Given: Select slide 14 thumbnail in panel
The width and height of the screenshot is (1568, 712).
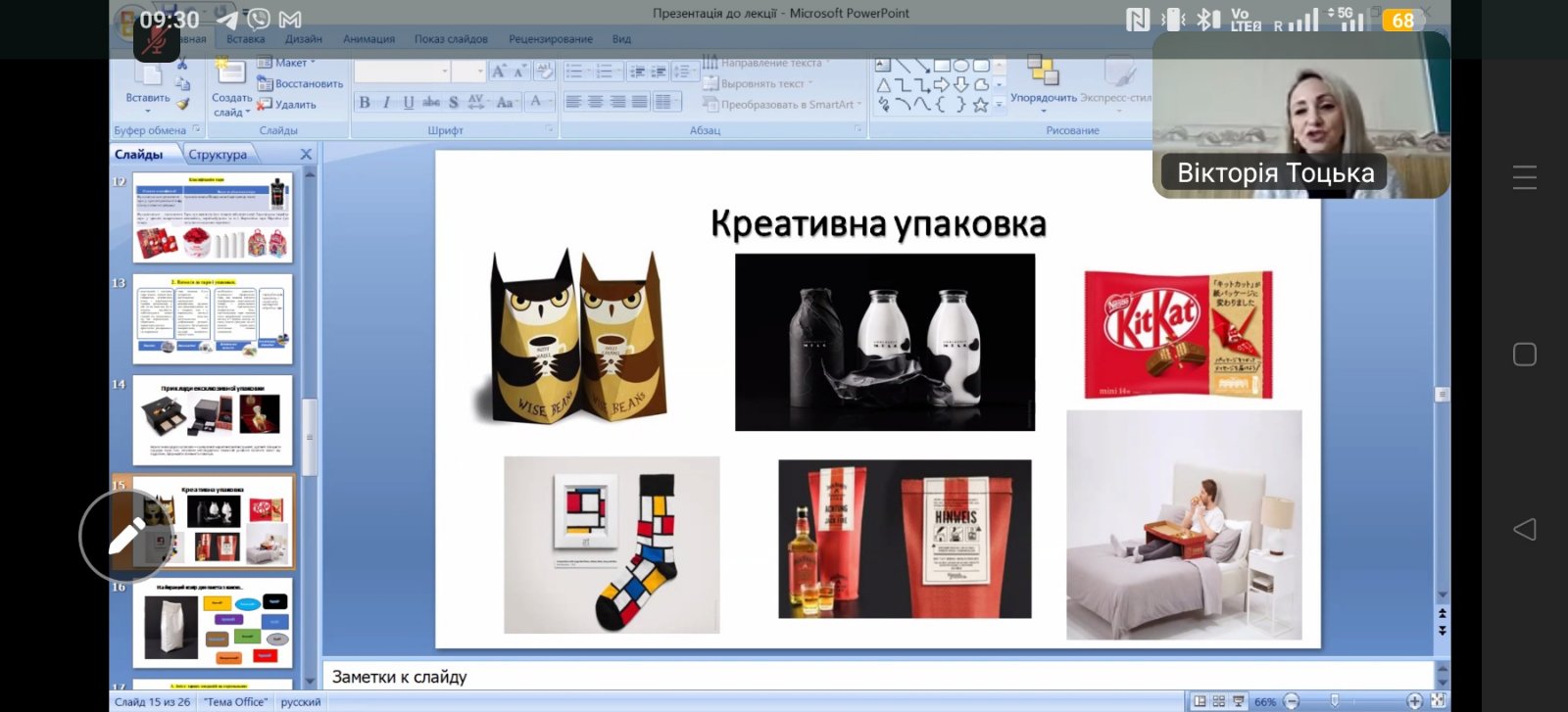Looking at the screenshot, I should tap(213, 420).
